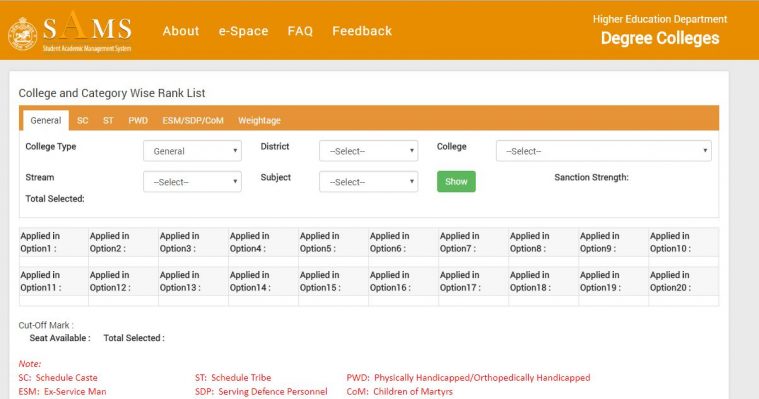The width and height of the screenshot is (759, 399).
Task: Open the e-Space menu item
Action: tap(243, 31)
